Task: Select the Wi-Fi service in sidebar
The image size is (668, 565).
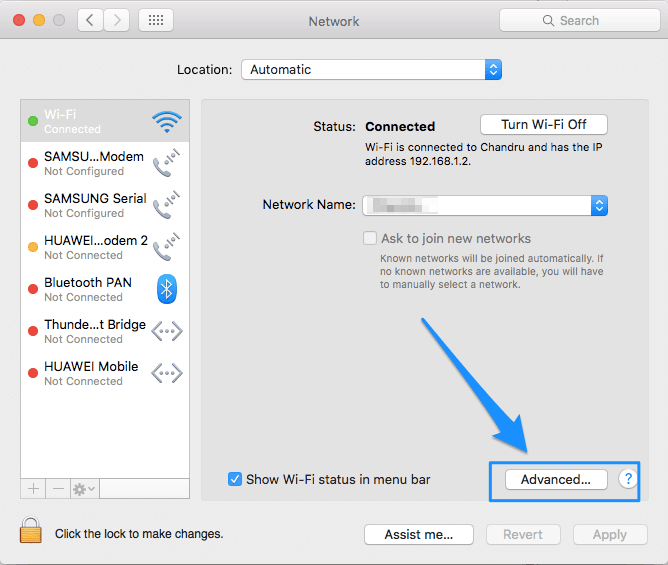Action: (105, 121)
